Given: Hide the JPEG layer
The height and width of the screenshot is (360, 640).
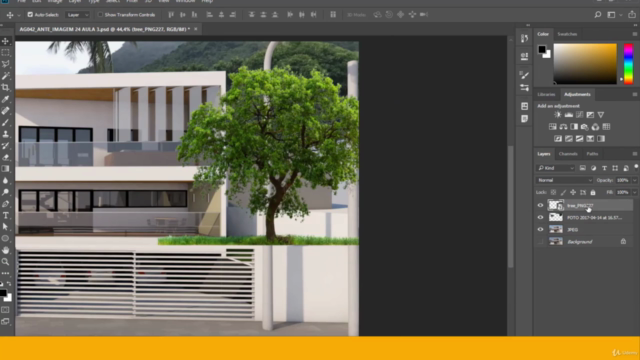Looking at the screenshot, I should [540, 229].
